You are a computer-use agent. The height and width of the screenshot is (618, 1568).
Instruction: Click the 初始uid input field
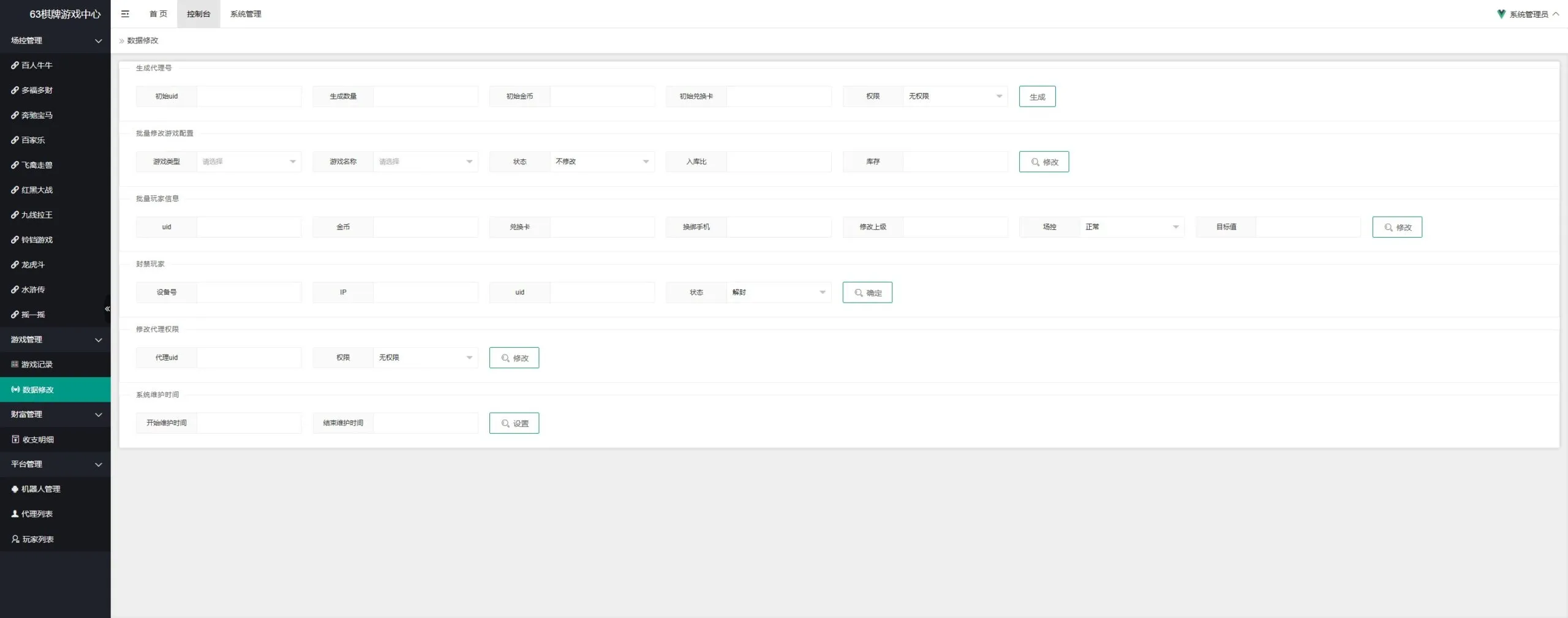point(249,96)
